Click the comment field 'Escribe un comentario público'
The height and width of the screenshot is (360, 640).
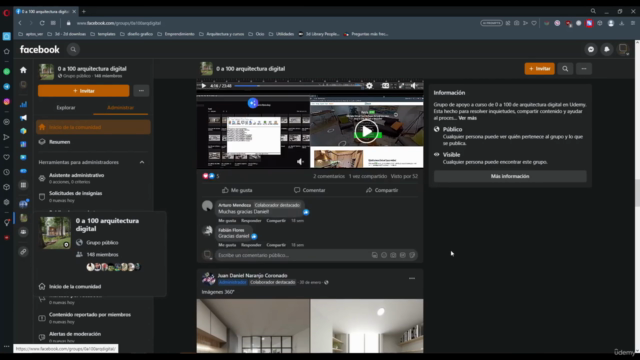click(292, 255)
